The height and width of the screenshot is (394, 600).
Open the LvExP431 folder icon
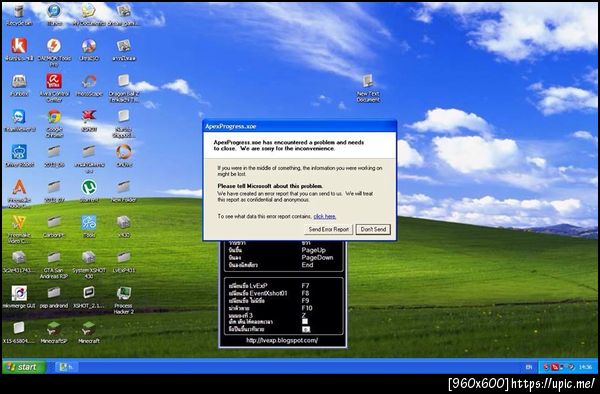(x=123, y=261)
